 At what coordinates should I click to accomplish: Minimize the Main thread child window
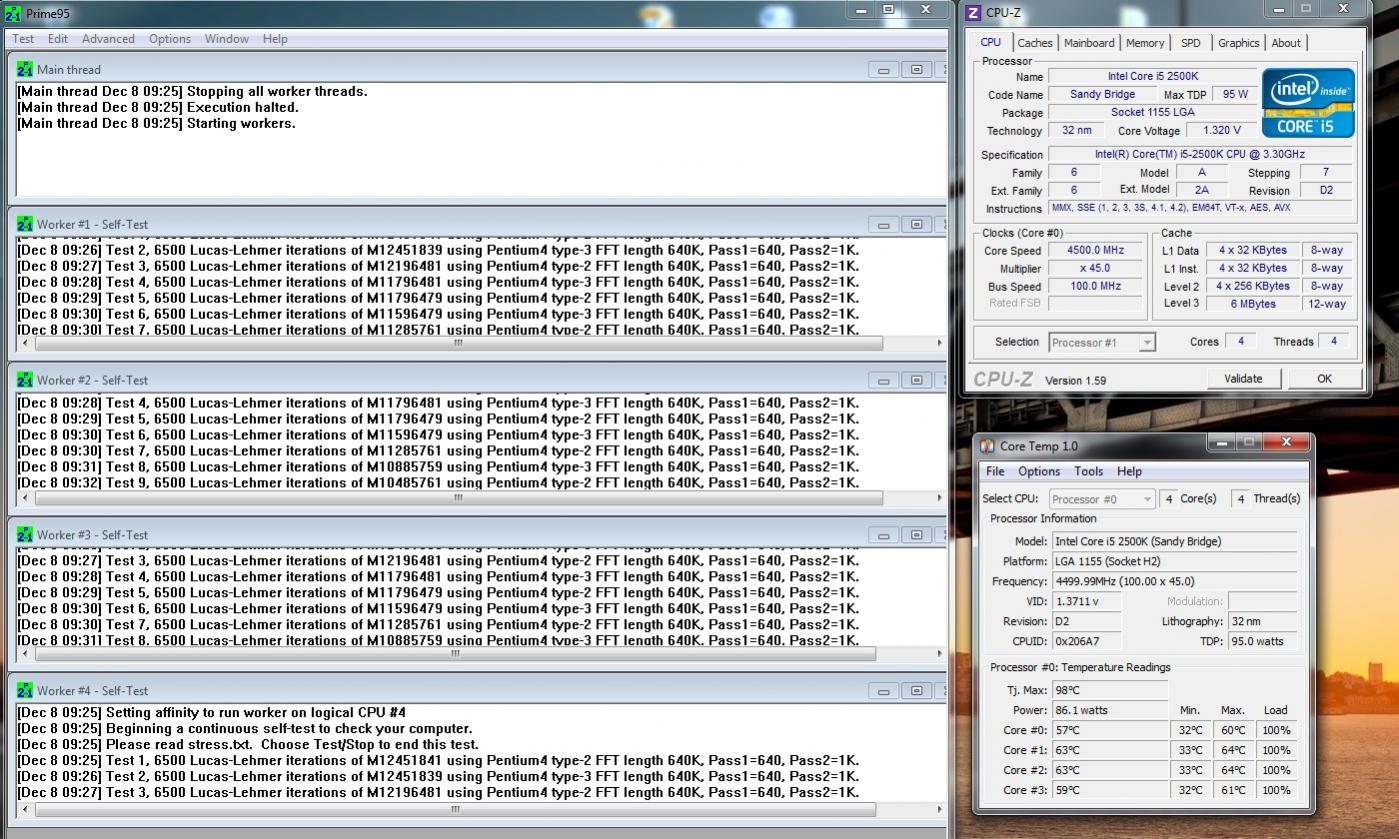coord(883,69)
